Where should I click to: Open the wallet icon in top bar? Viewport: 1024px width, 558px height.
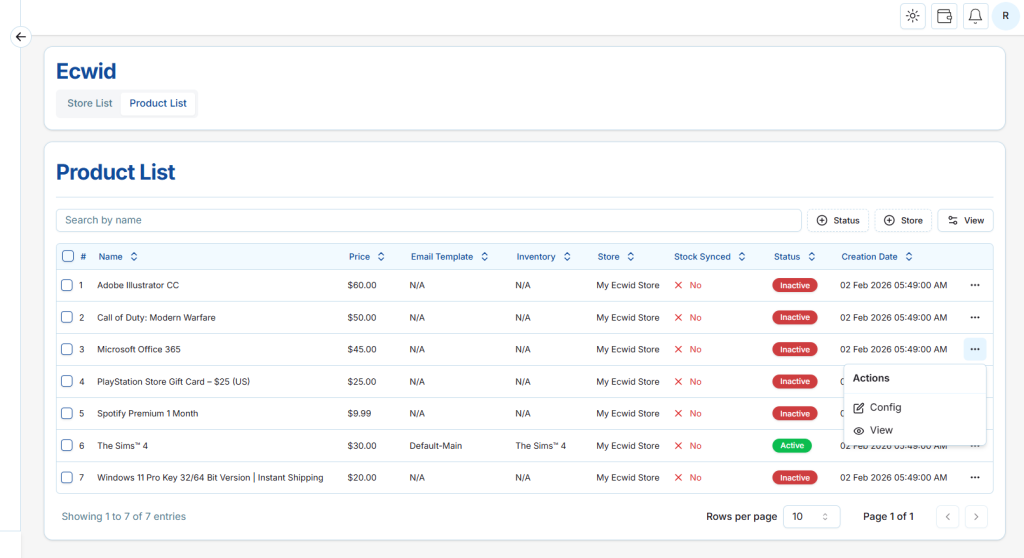click(x=944, y=16)
